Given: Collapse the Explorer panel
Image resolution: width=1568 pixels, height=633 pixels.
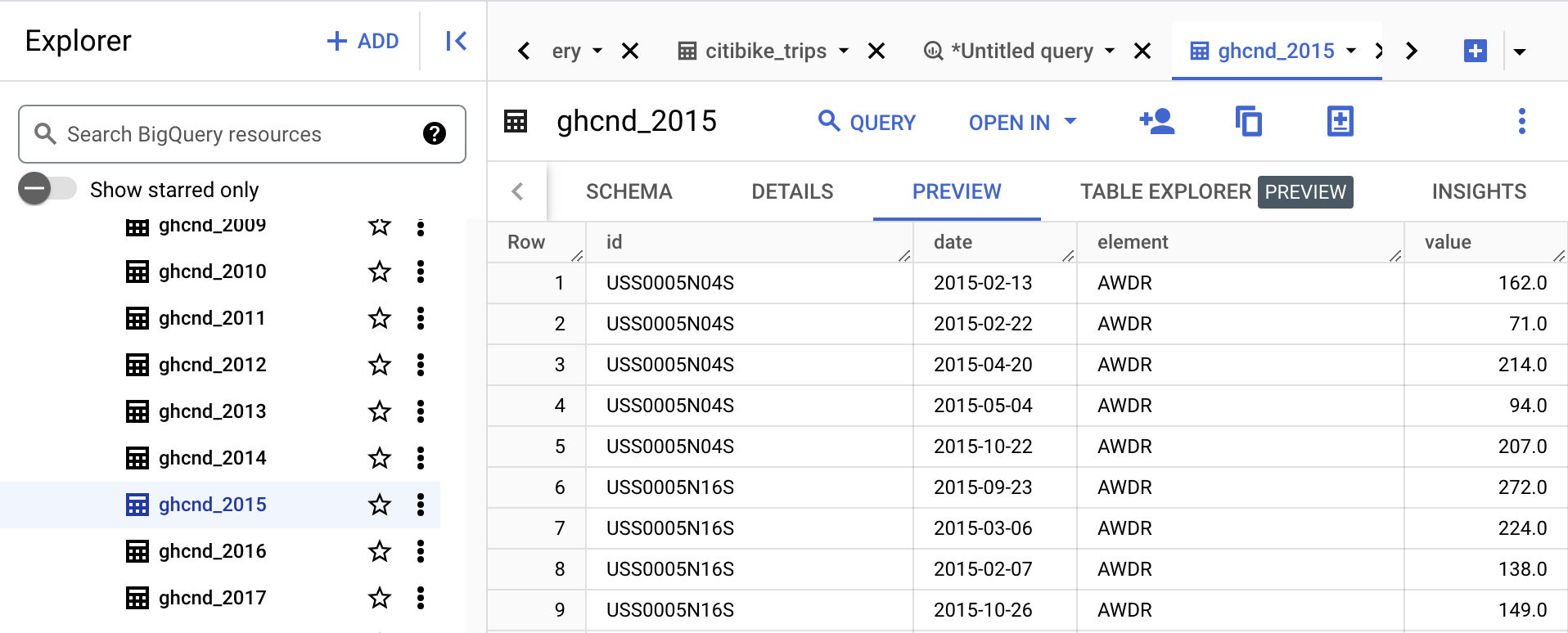Looking at the screenshot, I should pos(456,41).
